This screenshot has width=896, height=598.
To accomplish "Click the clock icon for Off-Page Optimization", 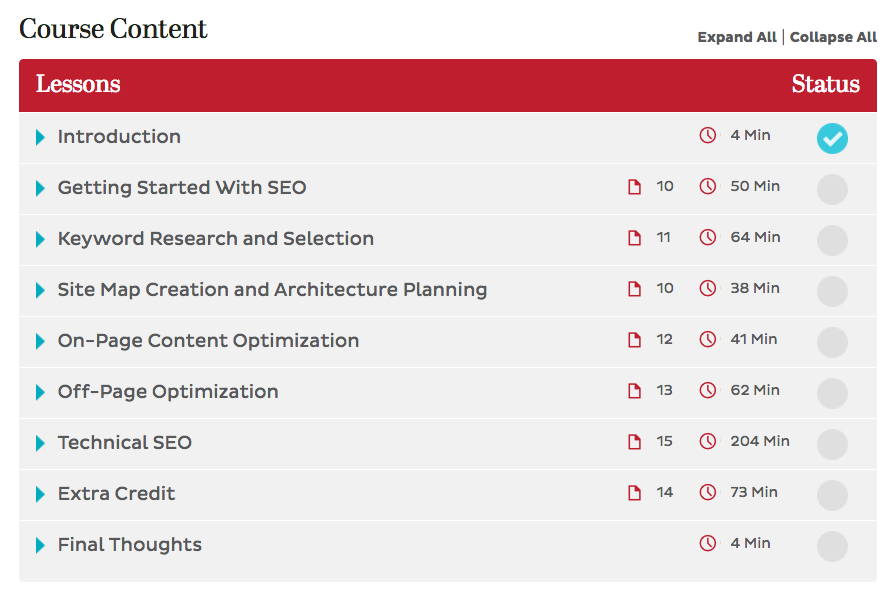I will 709,390.
